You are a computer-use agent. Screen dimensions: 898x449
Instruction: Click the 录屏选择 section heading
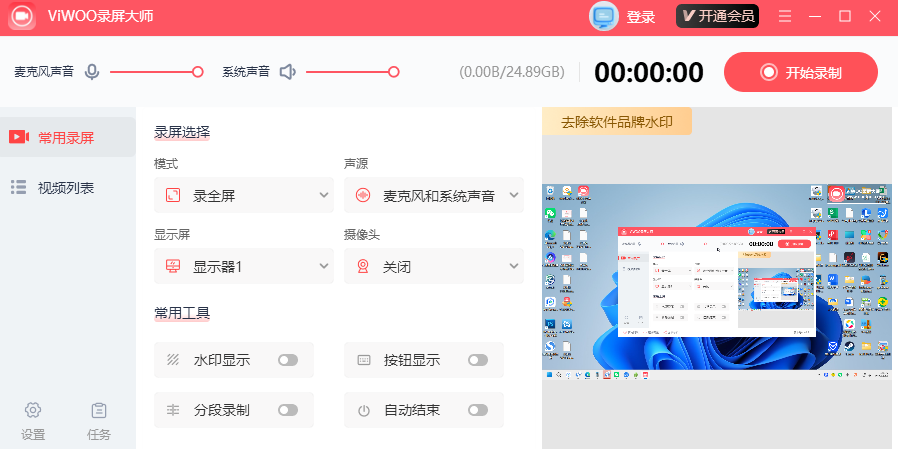(x=182, y=132)
